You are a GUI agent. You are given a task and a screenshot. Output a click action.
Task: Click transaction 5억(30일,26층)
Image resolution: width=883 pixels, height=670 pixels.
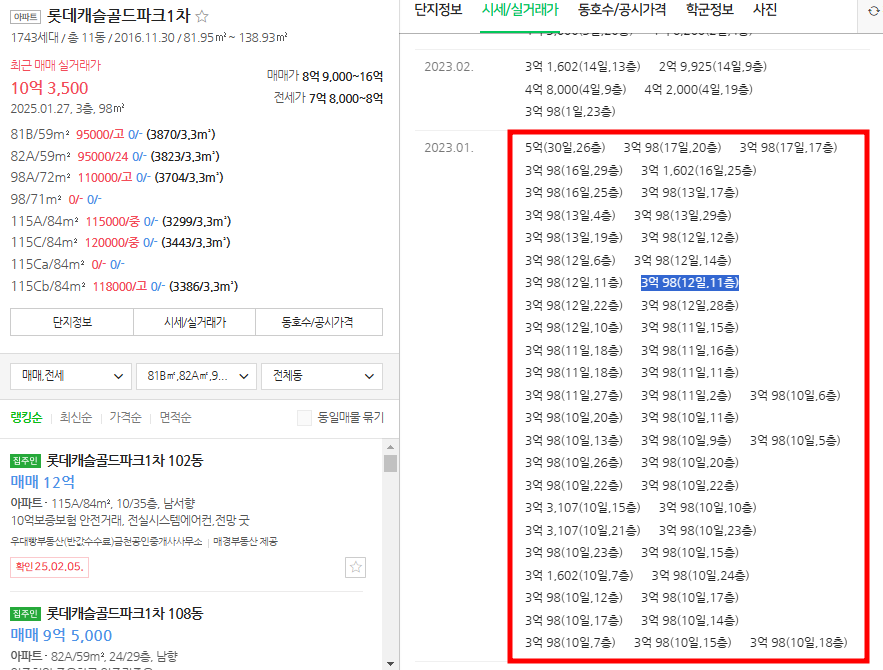565,148
